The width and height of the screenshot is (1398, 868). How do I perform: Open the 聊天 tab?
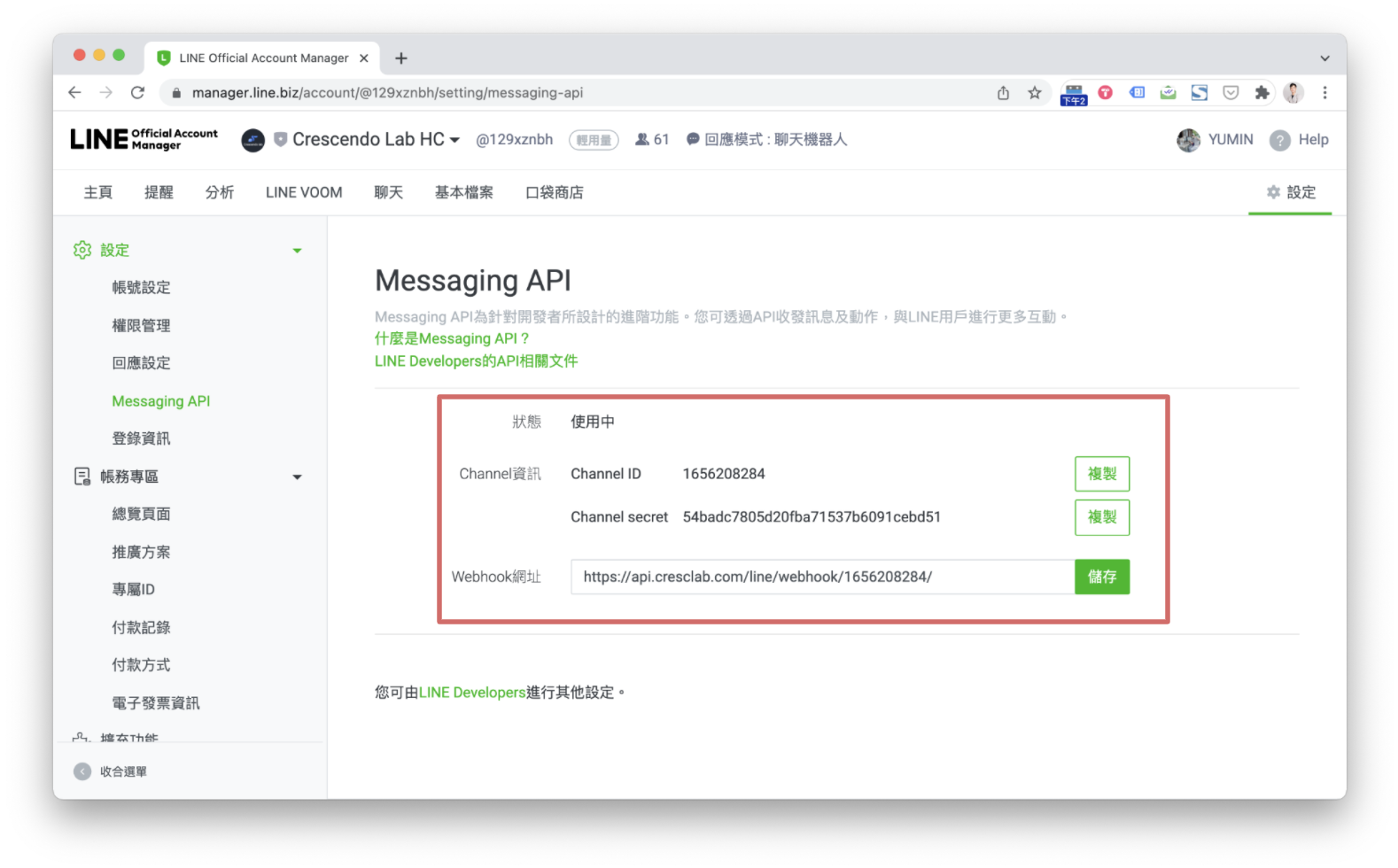(x=388, y=192)
